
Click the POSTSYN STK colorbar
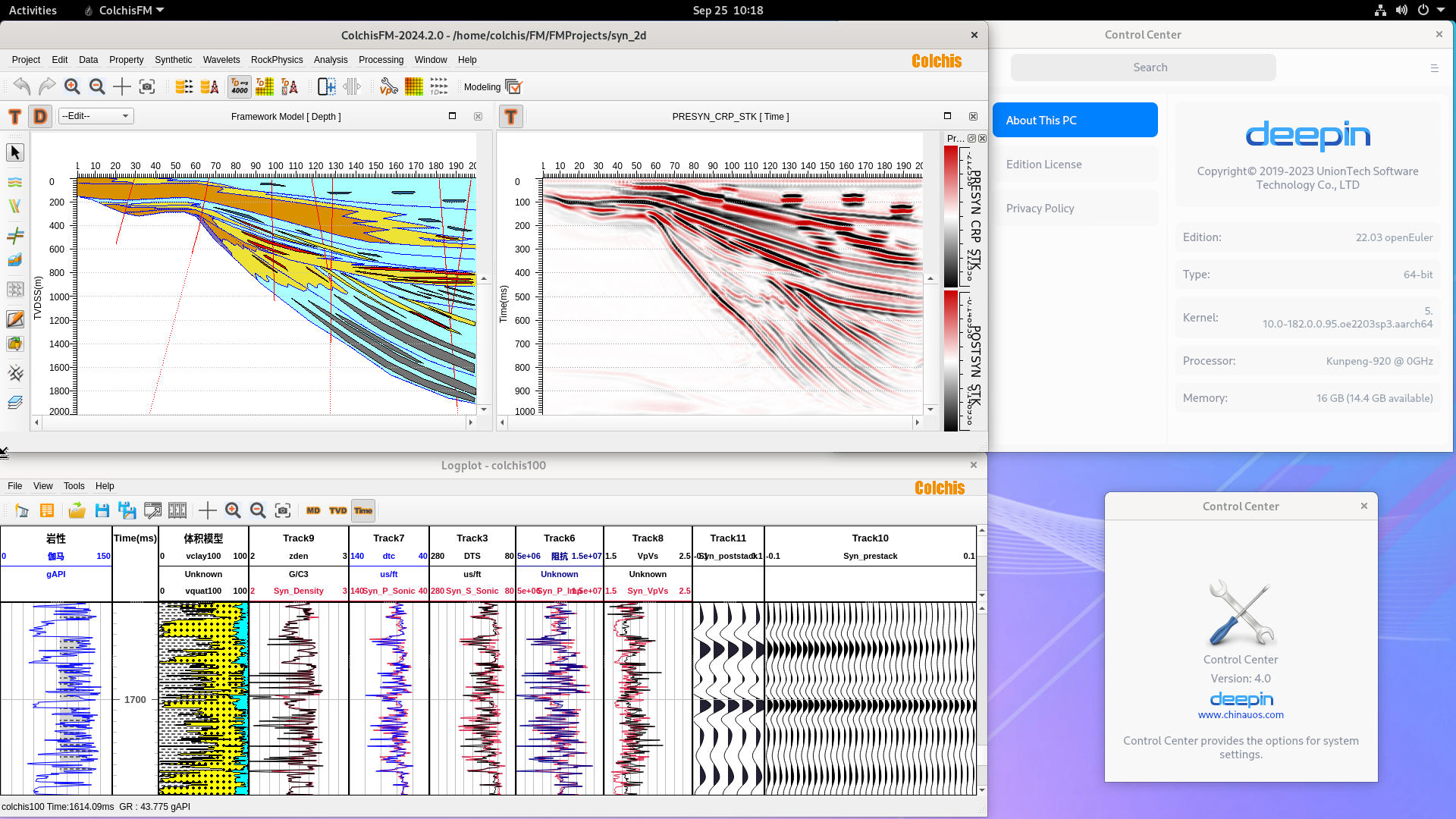[951, 361]
